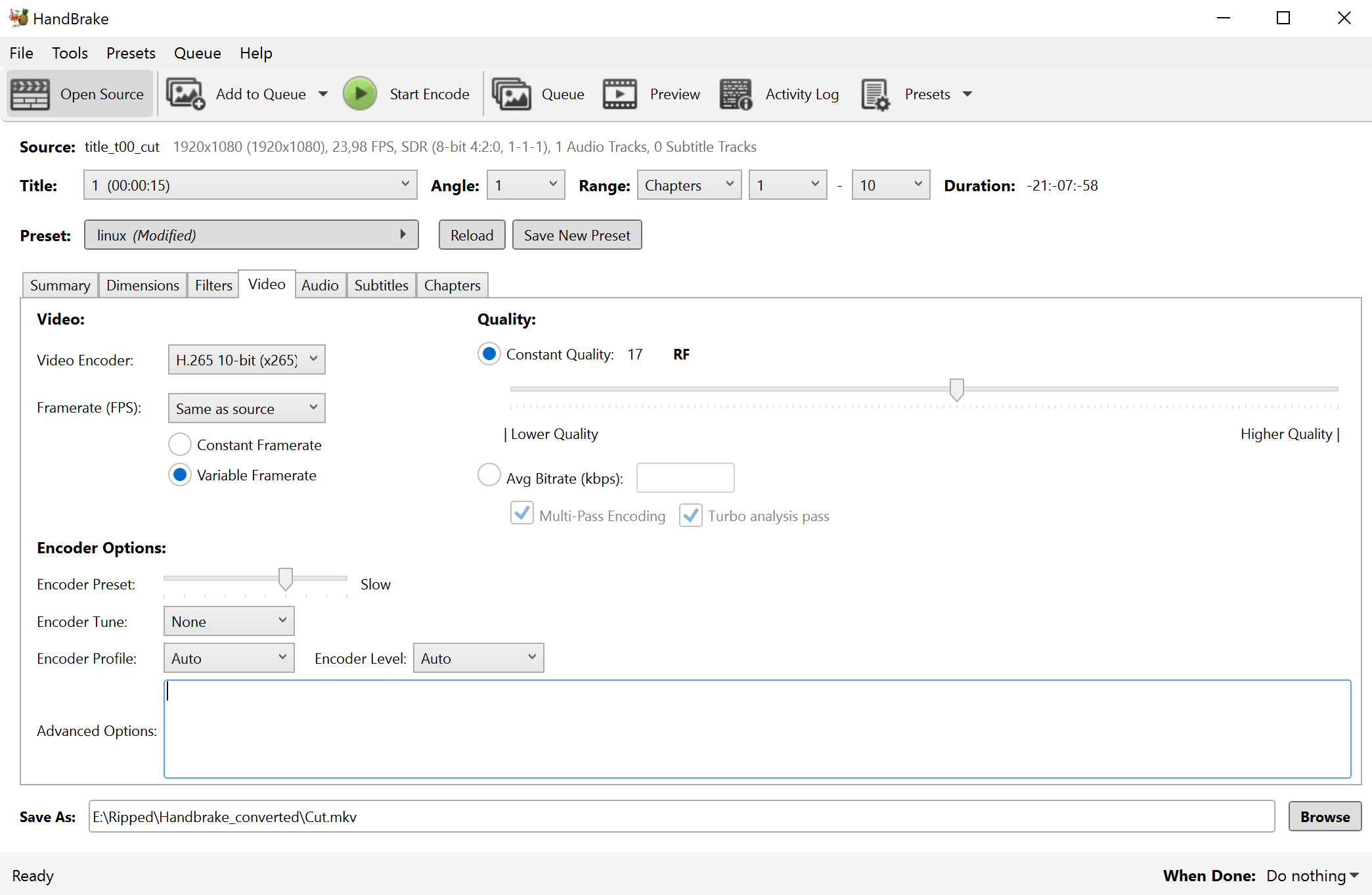The width and height of the screenshot is (1372, 895).
Task: Select the Avg Bitrate radio option
Action: 489,475
